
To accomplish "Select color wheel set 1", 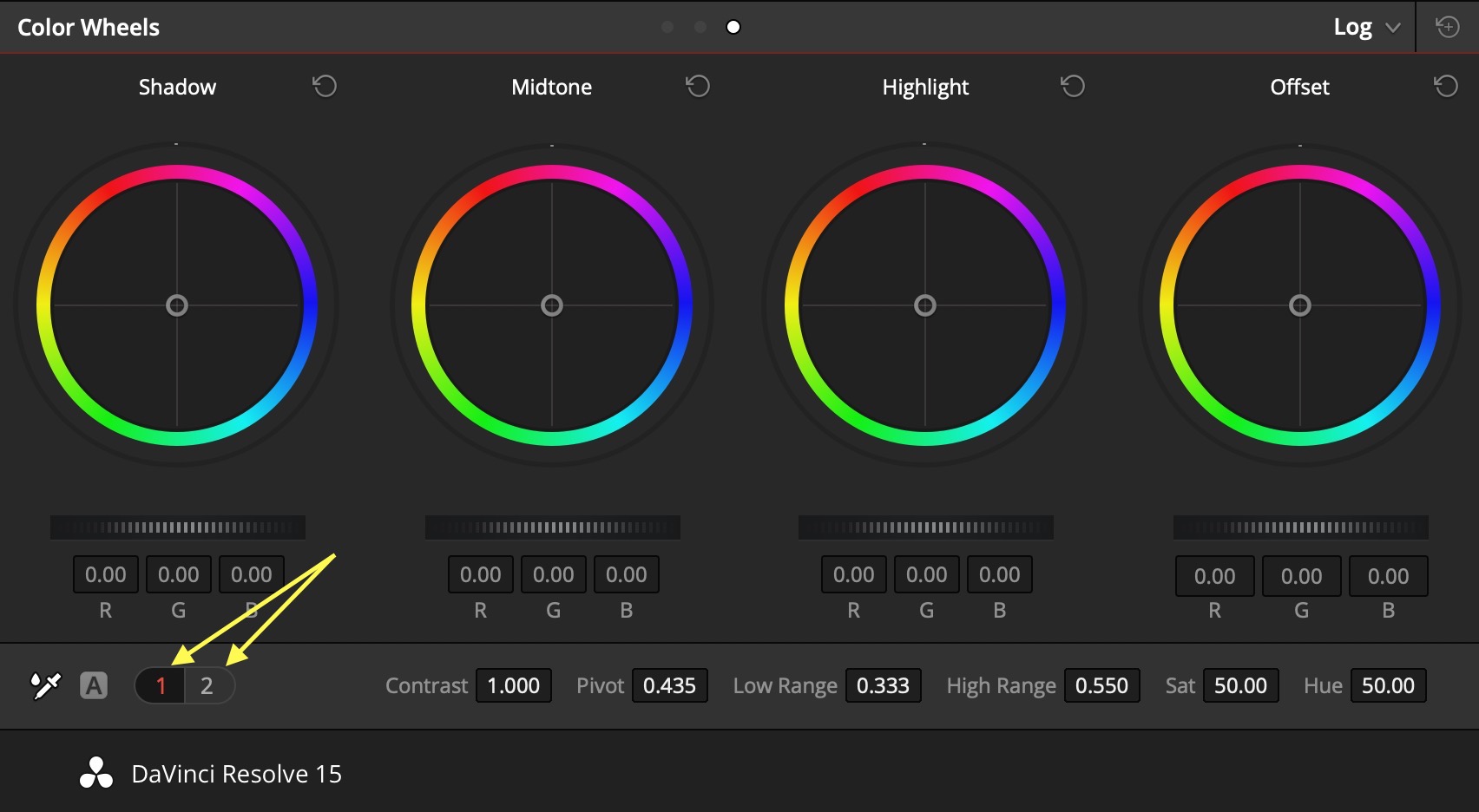I will point(161,685).
